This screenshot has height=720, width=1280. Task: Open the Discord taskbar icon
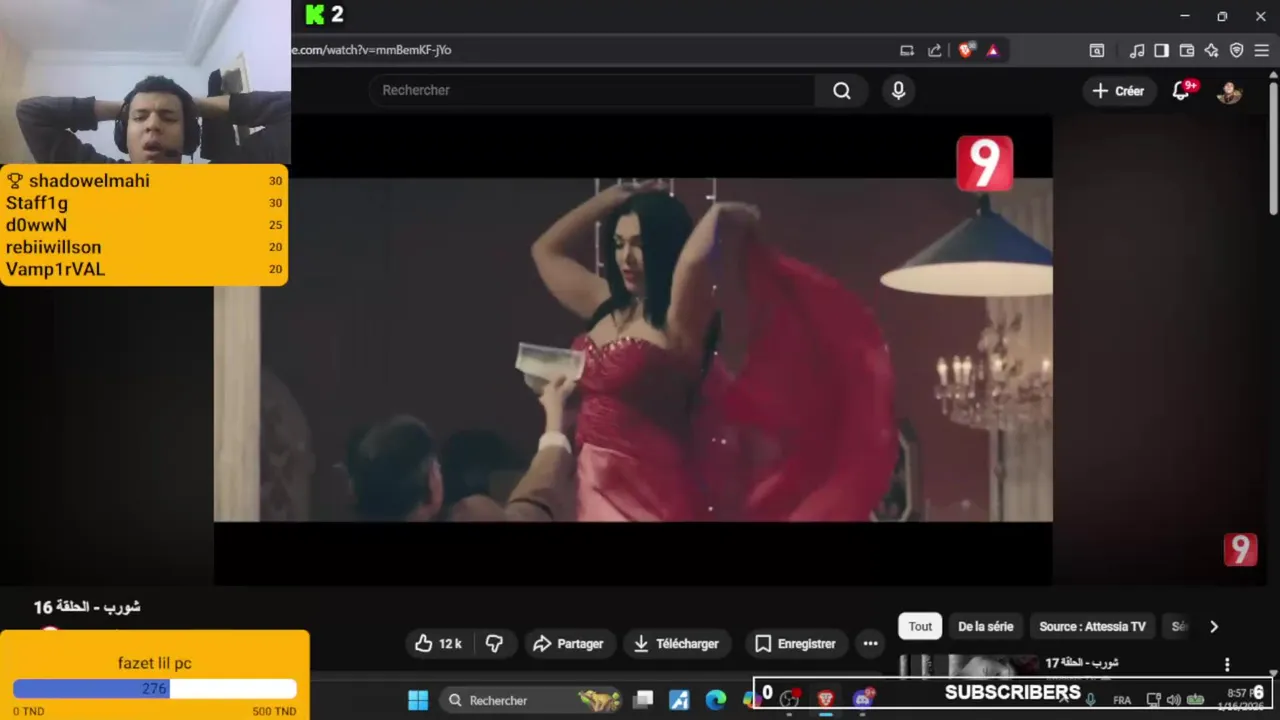[863, 699]
